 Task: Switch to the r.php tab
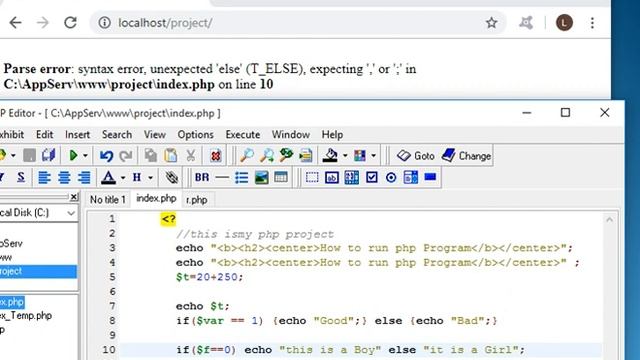point(197,200)
